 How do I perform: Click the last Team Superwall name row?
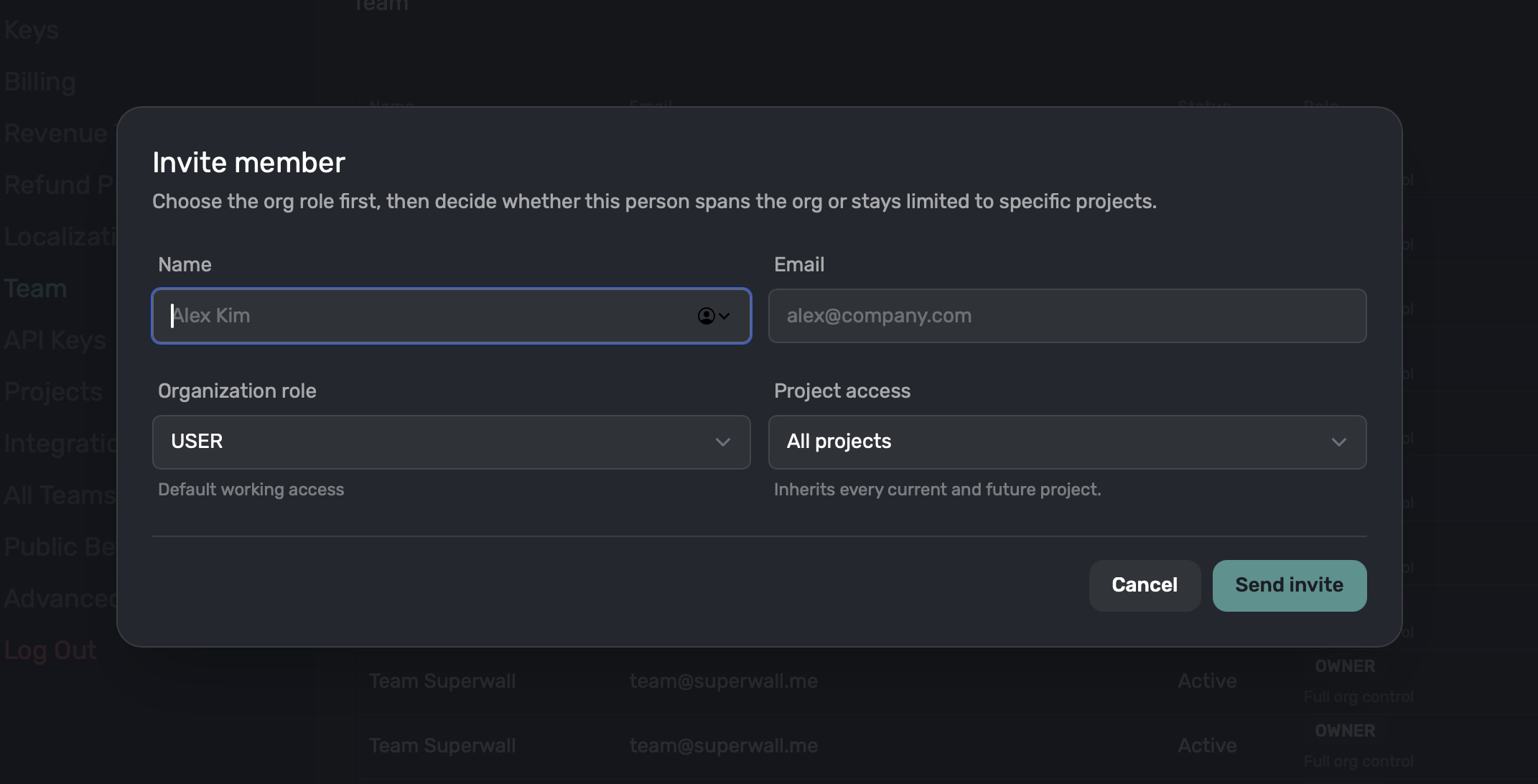(x=442, y=746)
